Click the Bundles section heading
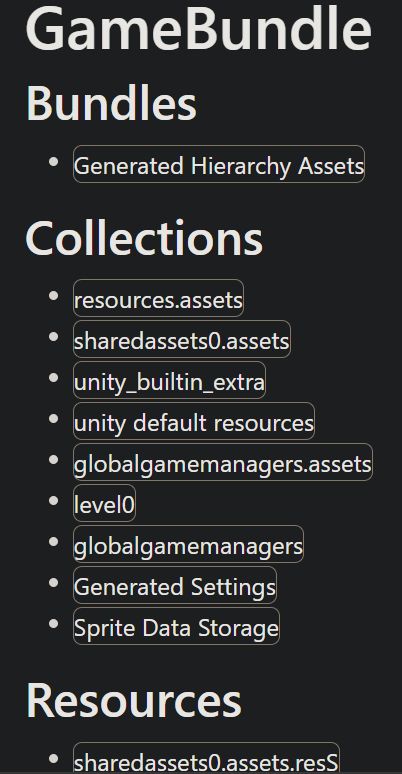This screenshot has width=402, height=774. [x=111, y=103]
